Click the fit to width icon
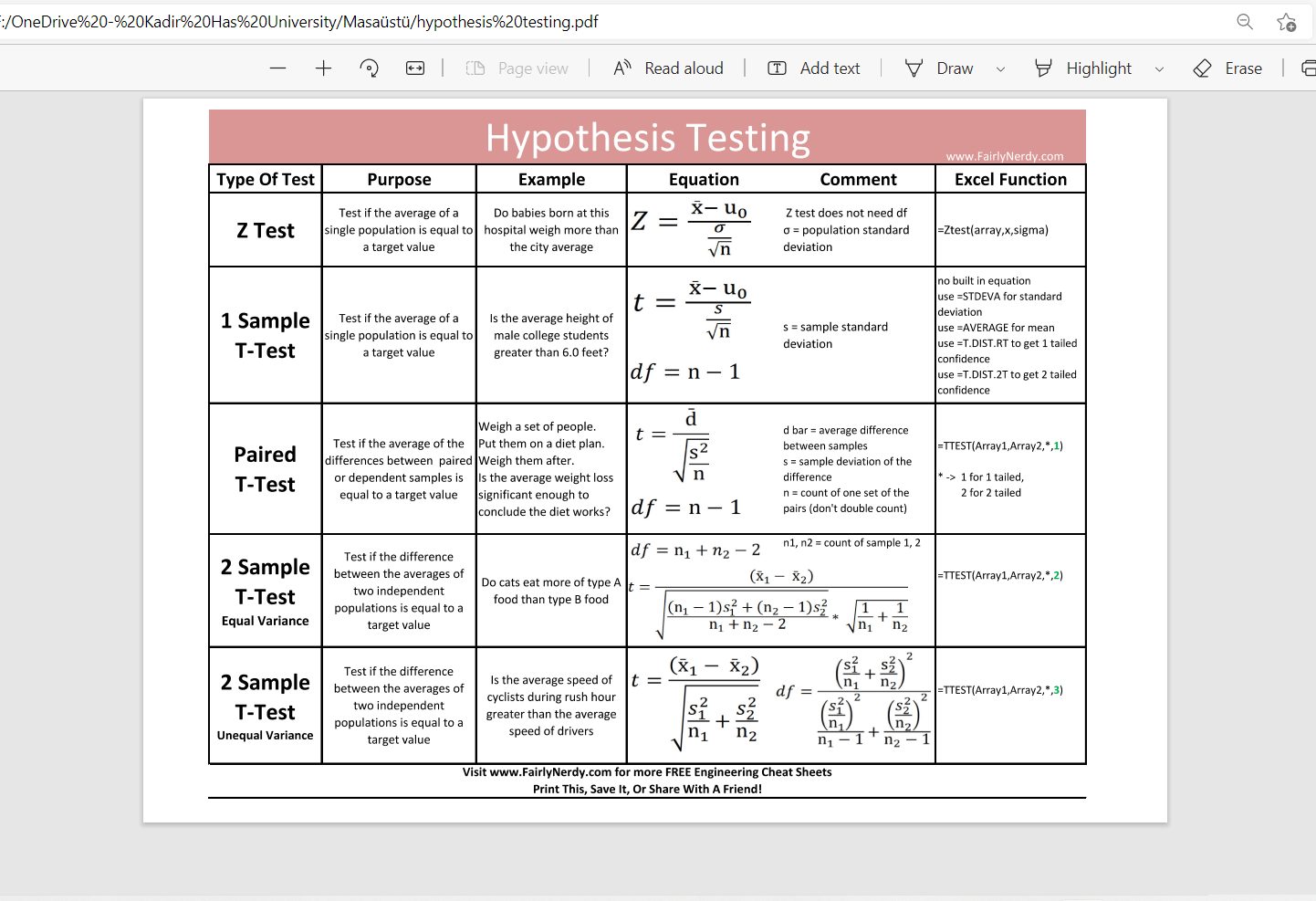 (415, 68)
